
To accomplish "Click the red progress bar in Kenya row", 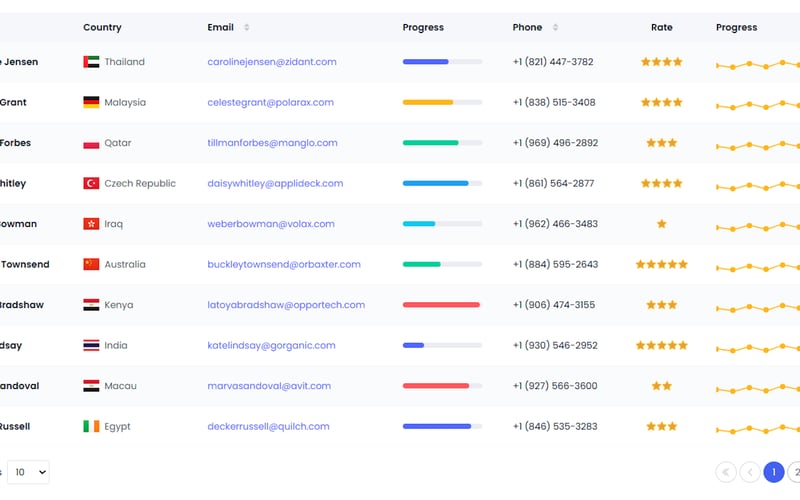I will coord(442,305).
